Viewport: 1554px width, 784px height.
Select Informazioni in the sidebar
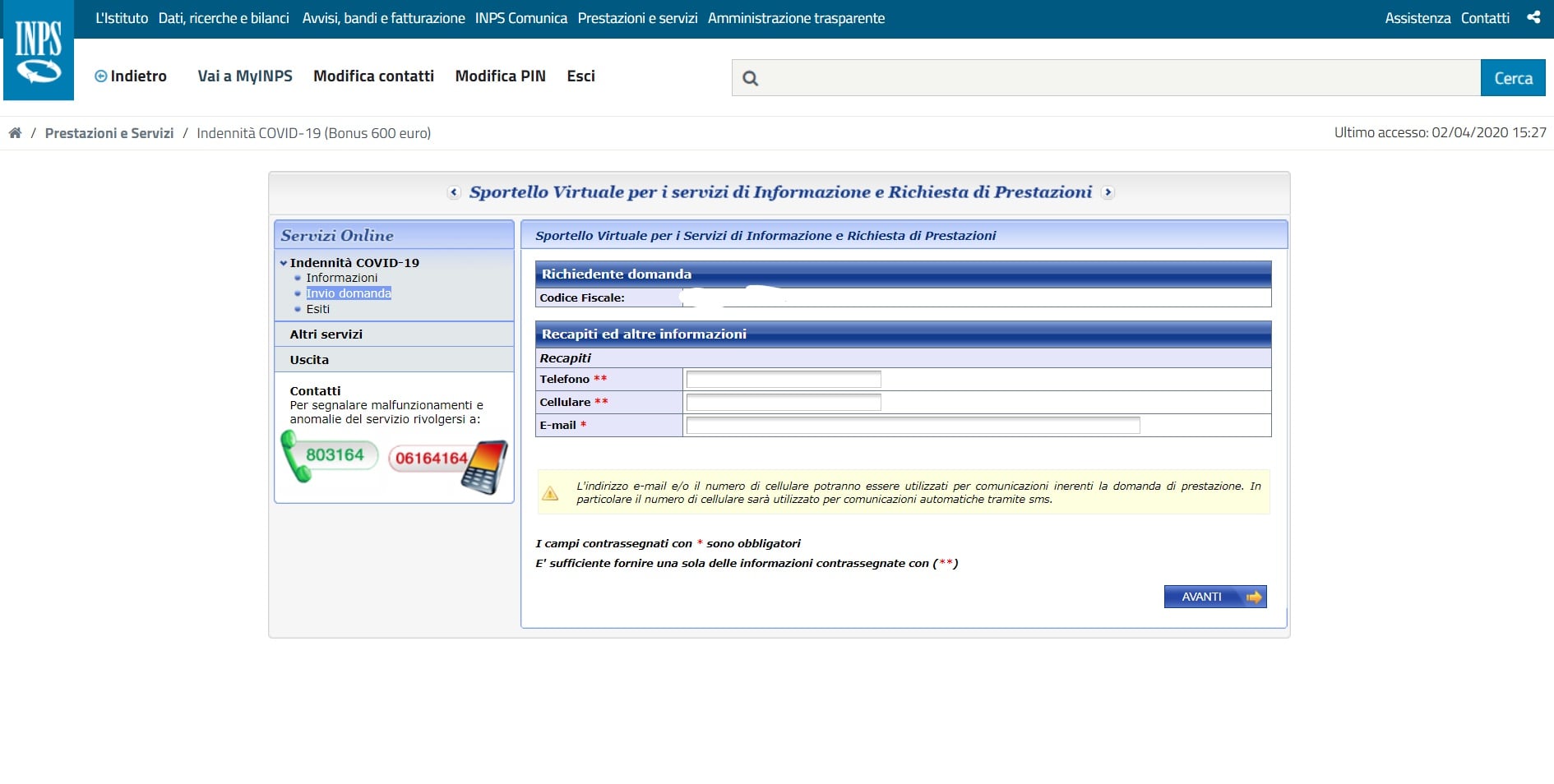341,278
